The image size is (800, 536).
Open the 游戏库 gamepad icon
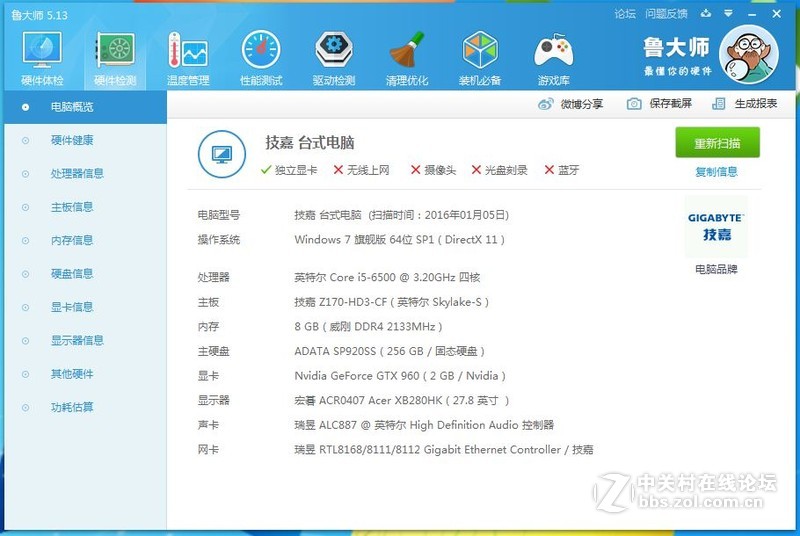pos(553,57)
